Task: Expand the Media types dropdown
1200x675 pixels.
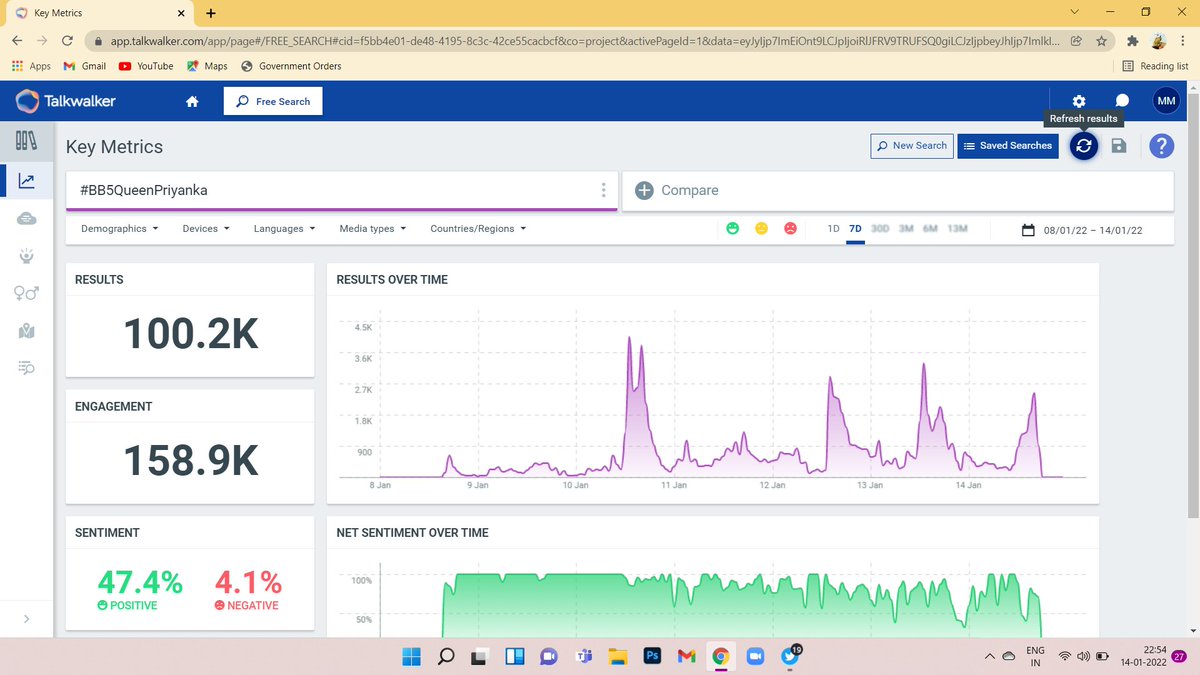Action: pyautogui.click(x=373, y=229)
